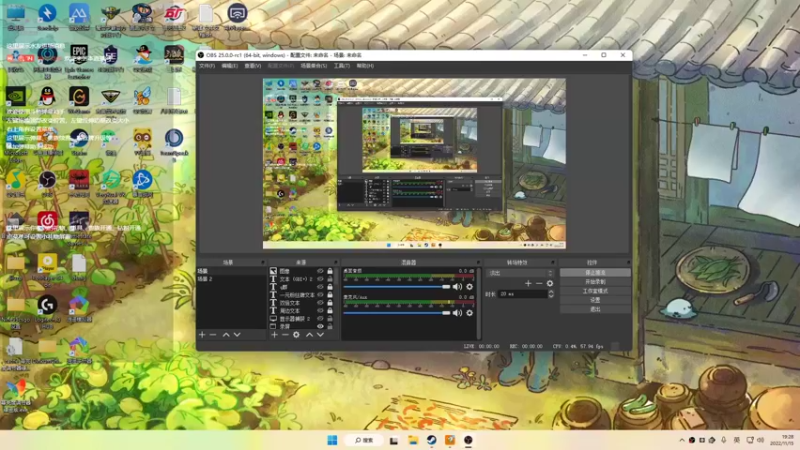This screenshot has height=450, width=800.
Task: Open 桌面音频 audio settings gear
Action: 469,287
